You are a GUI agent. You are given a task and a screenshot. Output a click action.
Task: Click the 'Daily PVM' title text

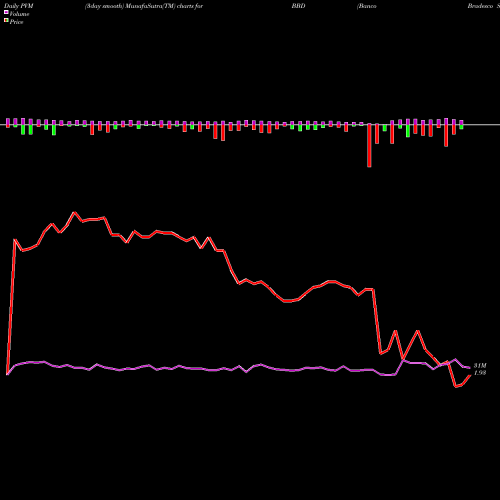(x=19, y=6)
